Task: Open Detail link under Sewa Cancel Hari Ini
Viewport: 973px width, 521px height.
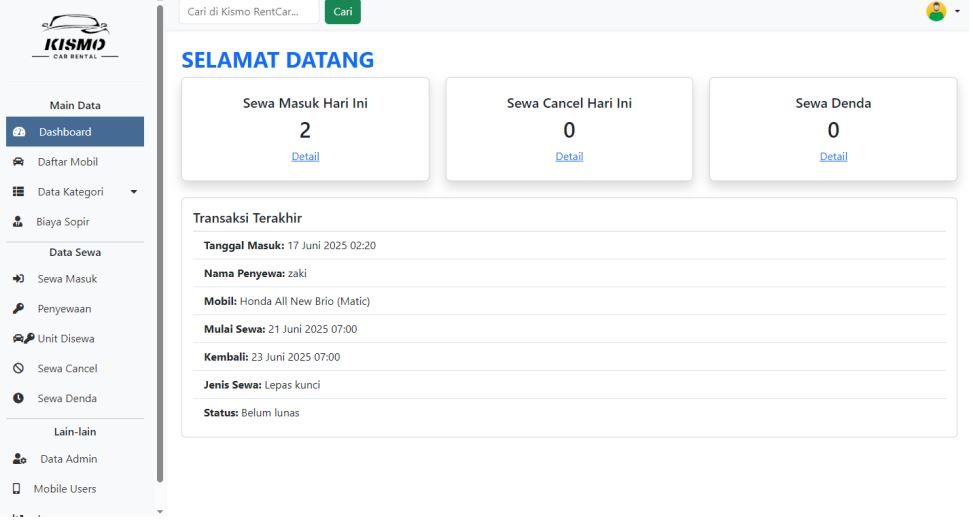Action: click(569, 156)
